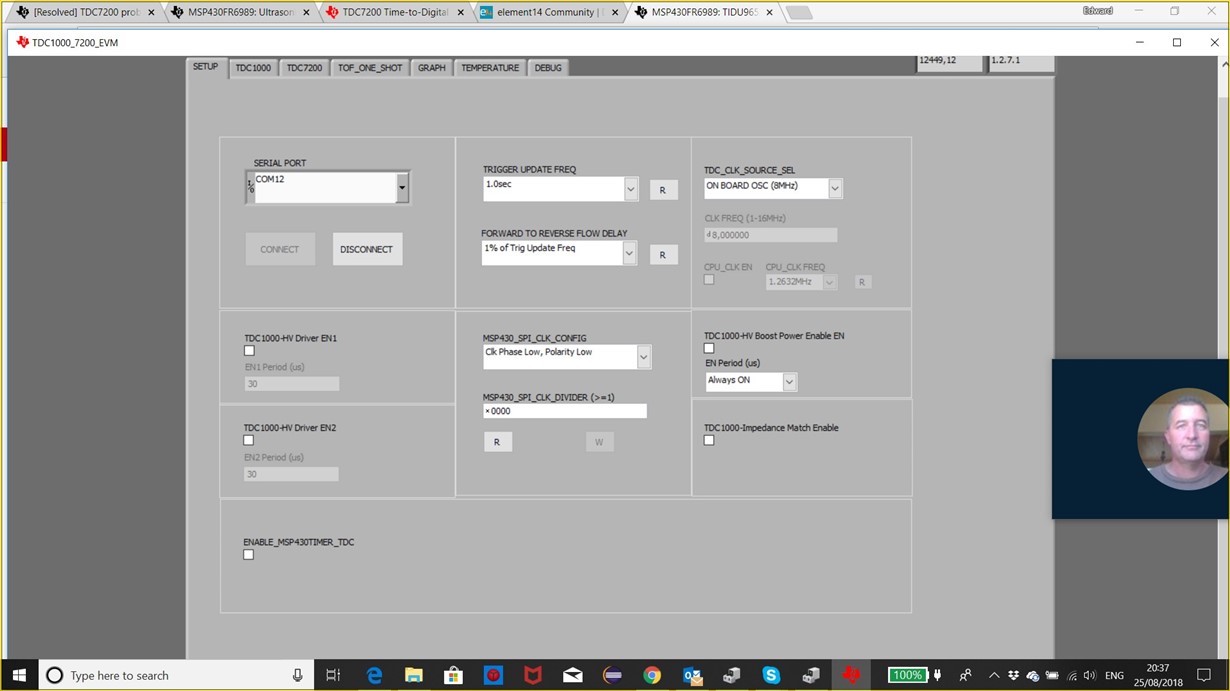The image size is (1230, 691).
Task: Open Microsoft Store from taskbar
Action: [x=453, y=675]
